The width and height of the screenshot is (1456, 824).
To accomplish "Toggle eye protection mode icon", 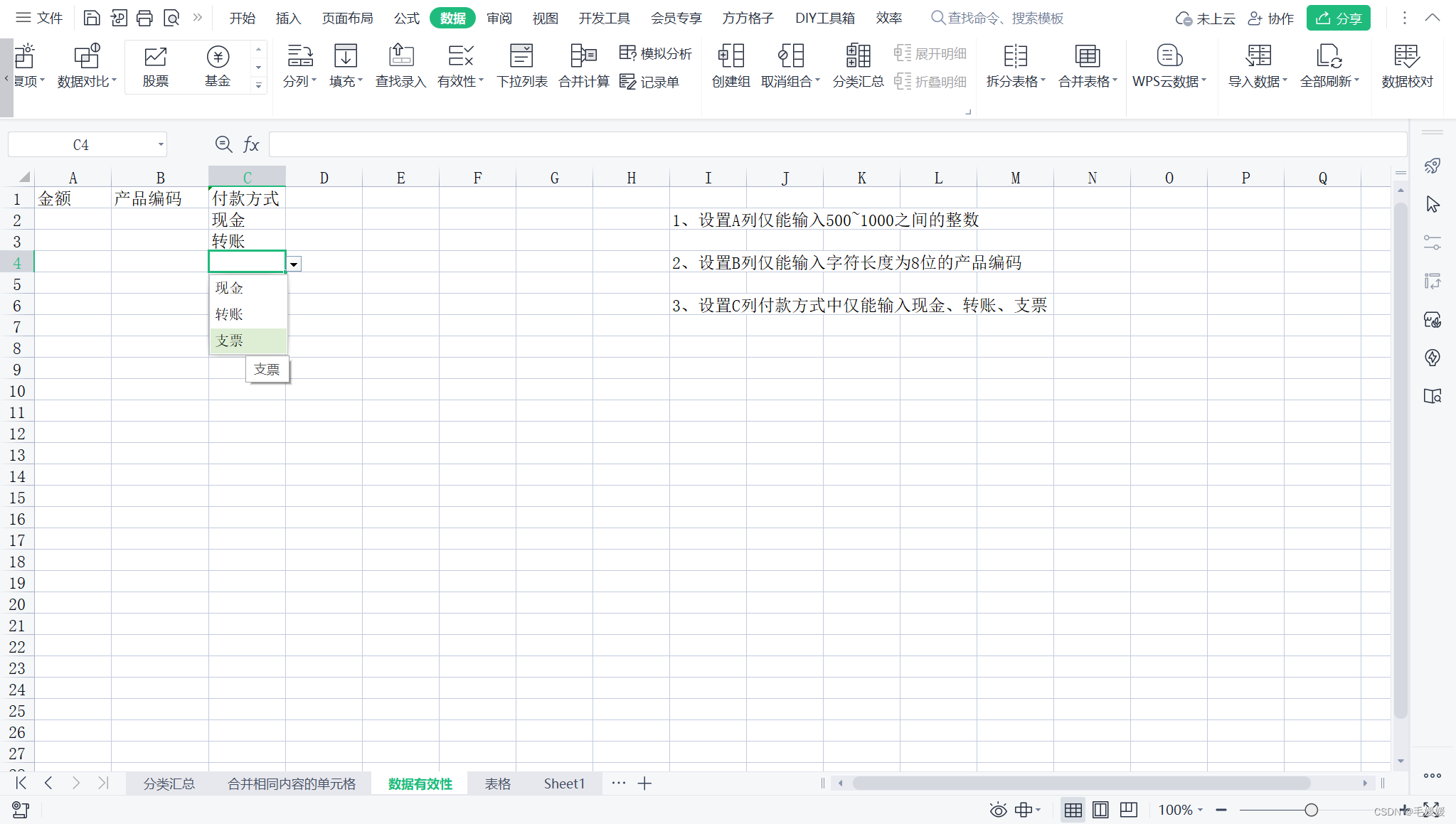I will tap(998, 810).
